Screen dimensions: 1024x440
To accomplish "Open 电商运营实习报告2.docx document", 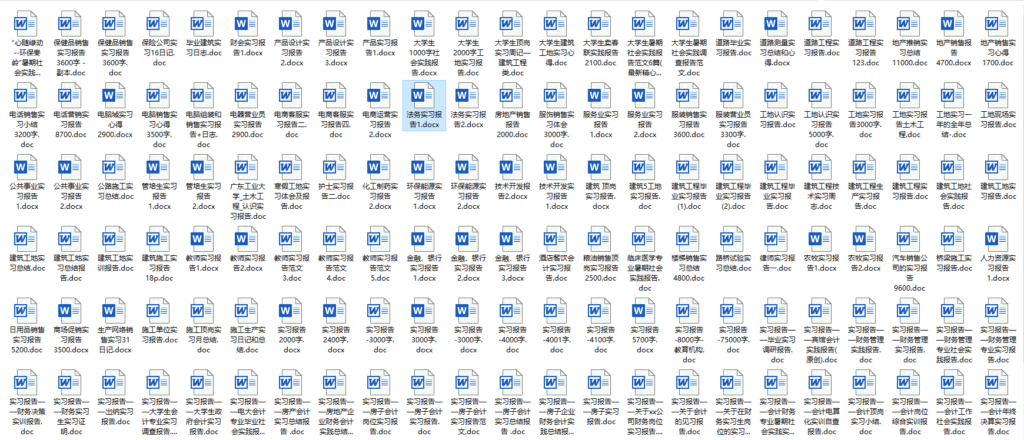I will click(x=378, y=95).
